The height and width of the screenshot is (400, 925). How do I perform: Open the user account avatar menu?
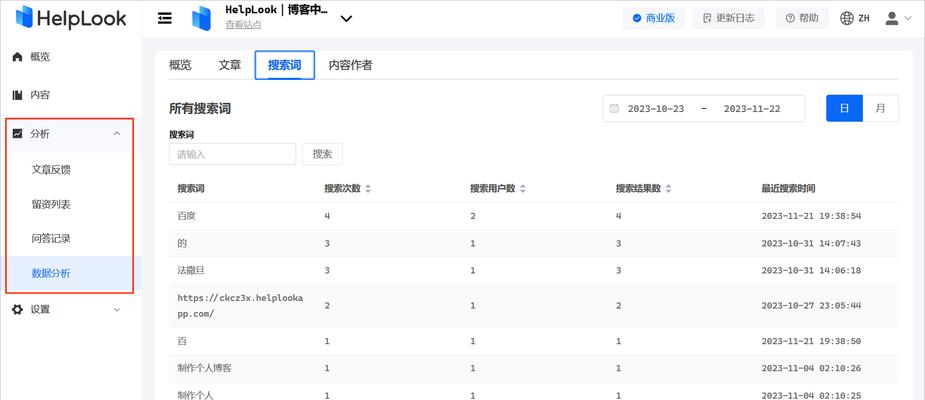point(898,18)
